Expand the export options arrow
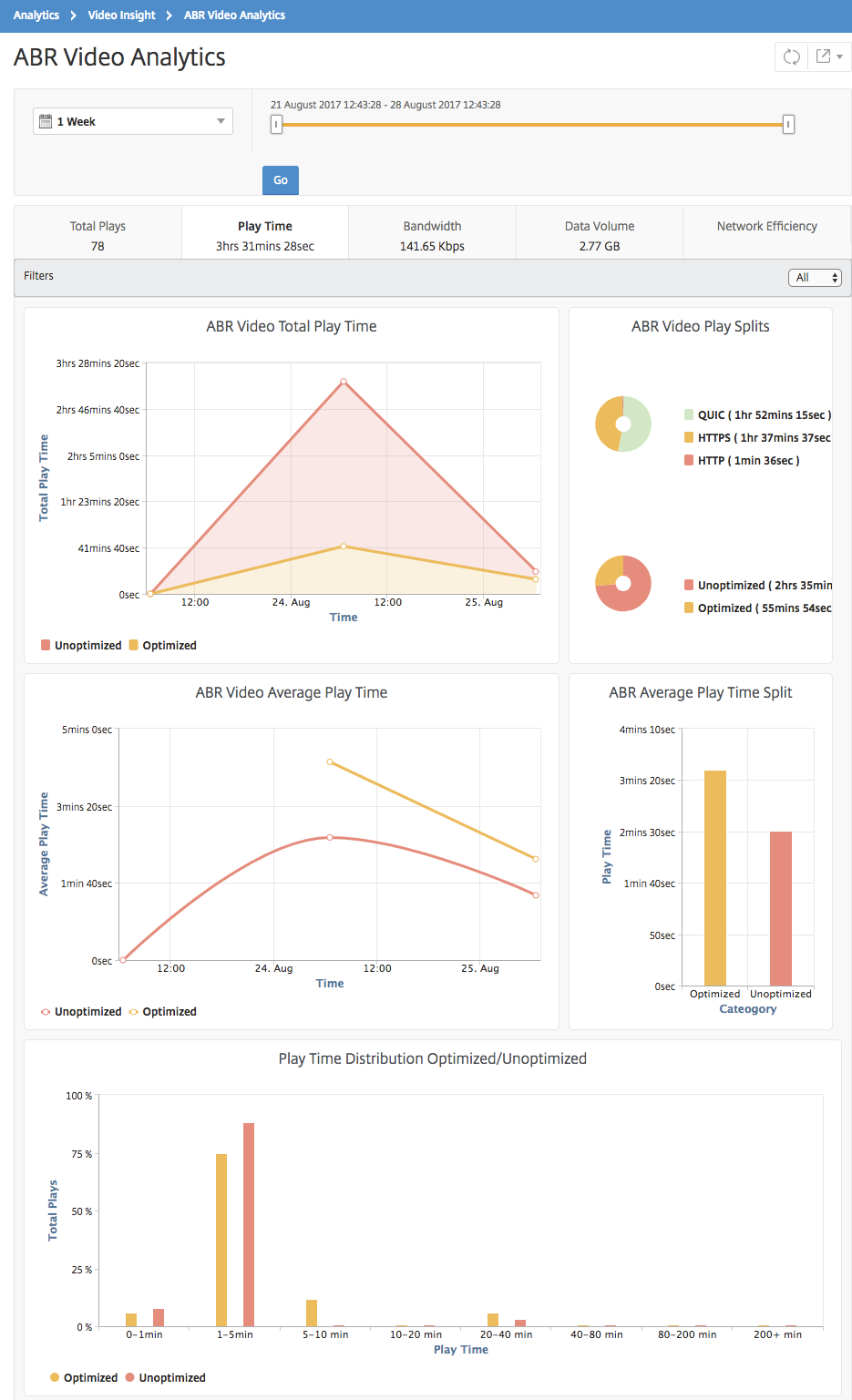Image resolution: width=852 pixels, height=1400 pixels. [x=839, y=57]
